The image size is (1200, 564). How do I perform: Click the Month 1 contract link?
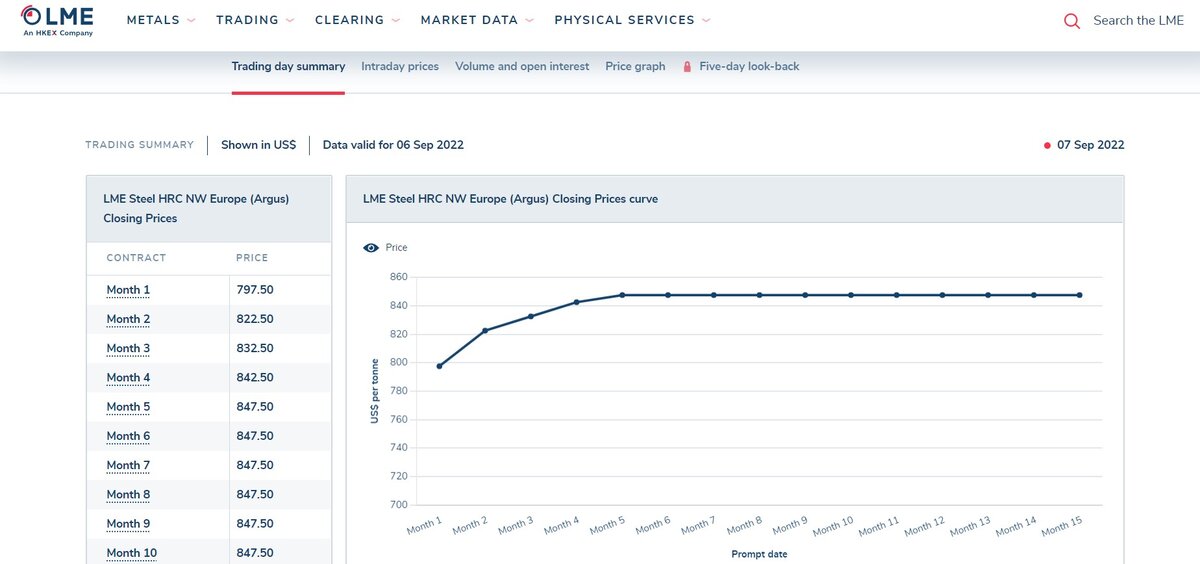coord(128,290)
